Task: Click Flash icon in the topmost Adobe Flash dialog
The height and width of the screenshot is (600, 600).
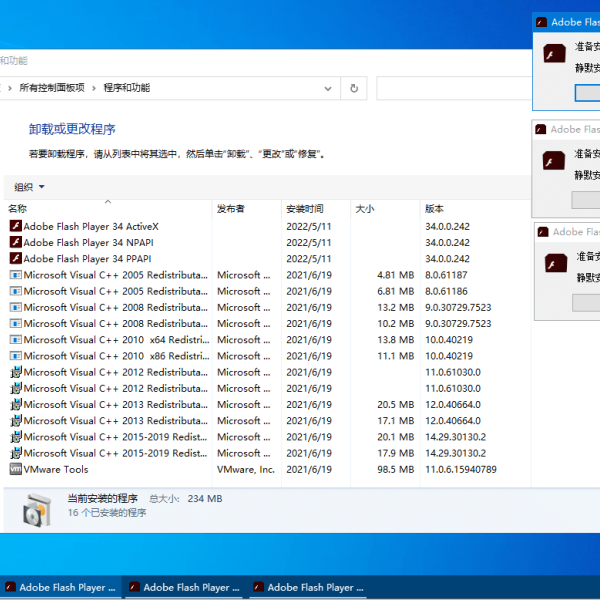Action: (554, 53)
